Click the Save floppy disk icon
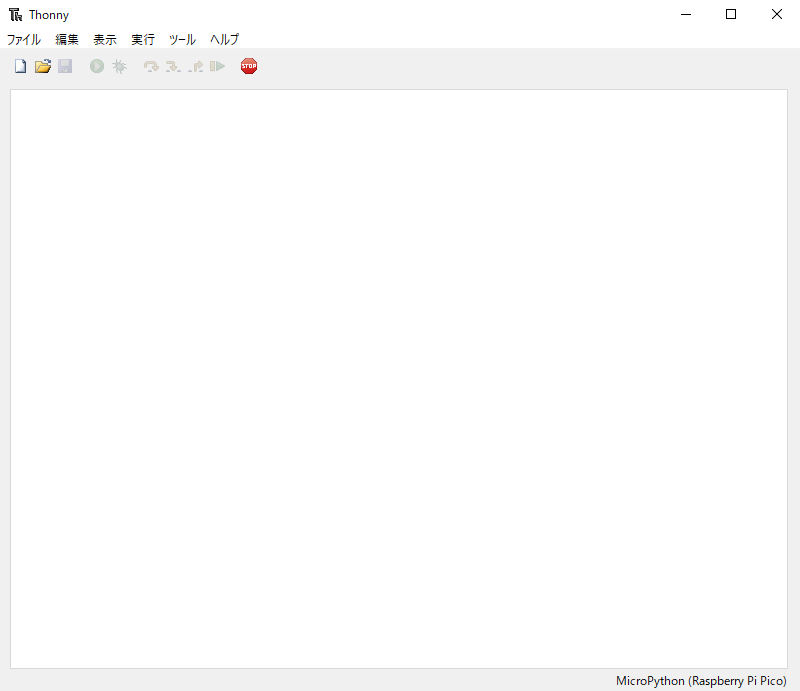Image resolution: width=800 pixels, height=691 pixels. pos(65,66)
